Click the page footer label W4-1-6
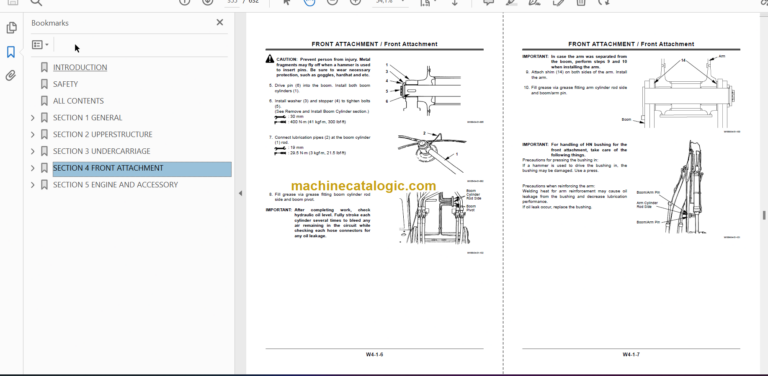The image size is (768, 376). coord(374,354)
